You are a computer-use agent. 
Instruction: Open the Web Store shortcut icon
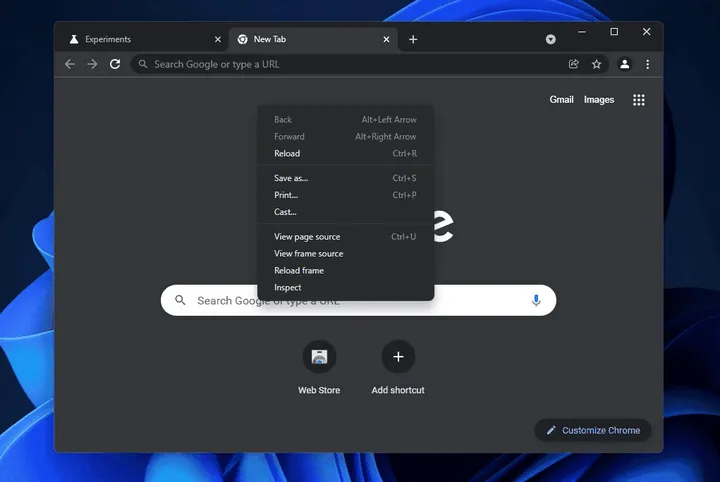coord(319,357)
